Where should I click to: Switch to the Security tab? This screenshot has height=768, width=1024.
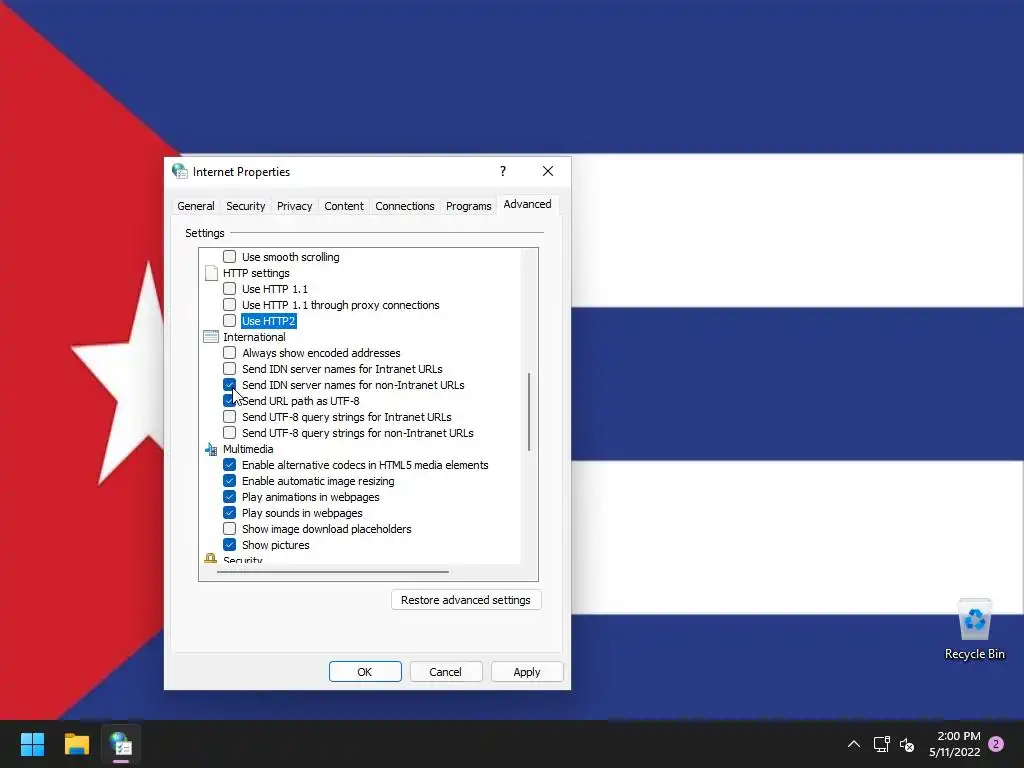click(246, 206)
